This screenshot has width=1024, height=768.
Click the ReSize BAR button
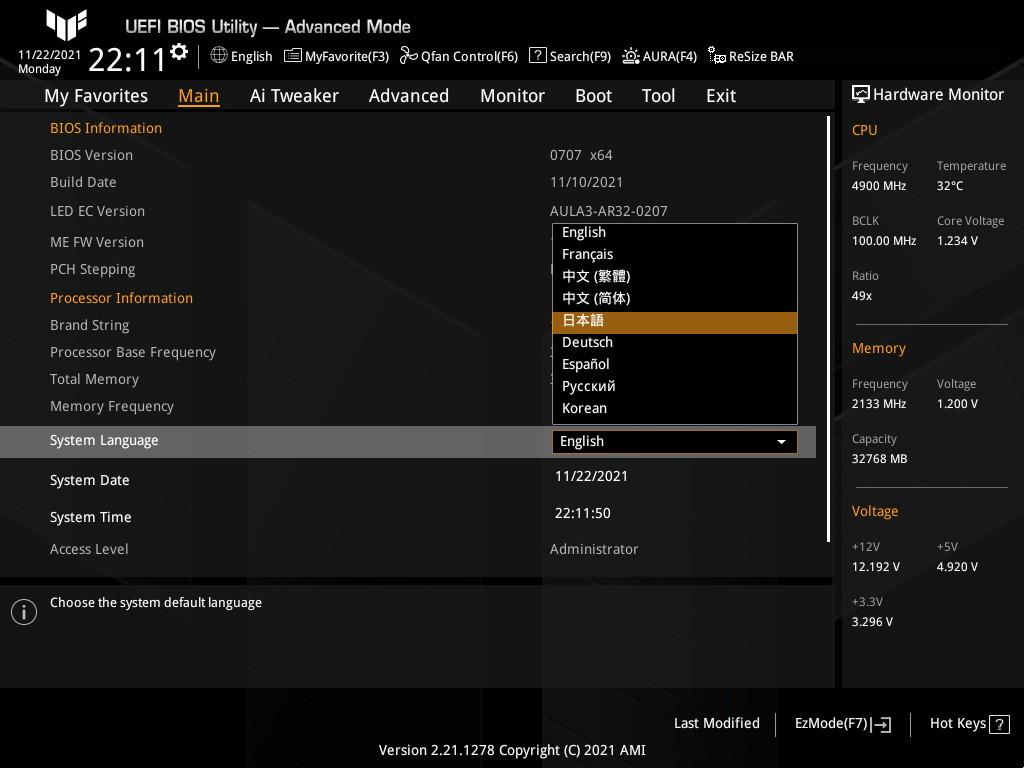click(x=751, y=56)
